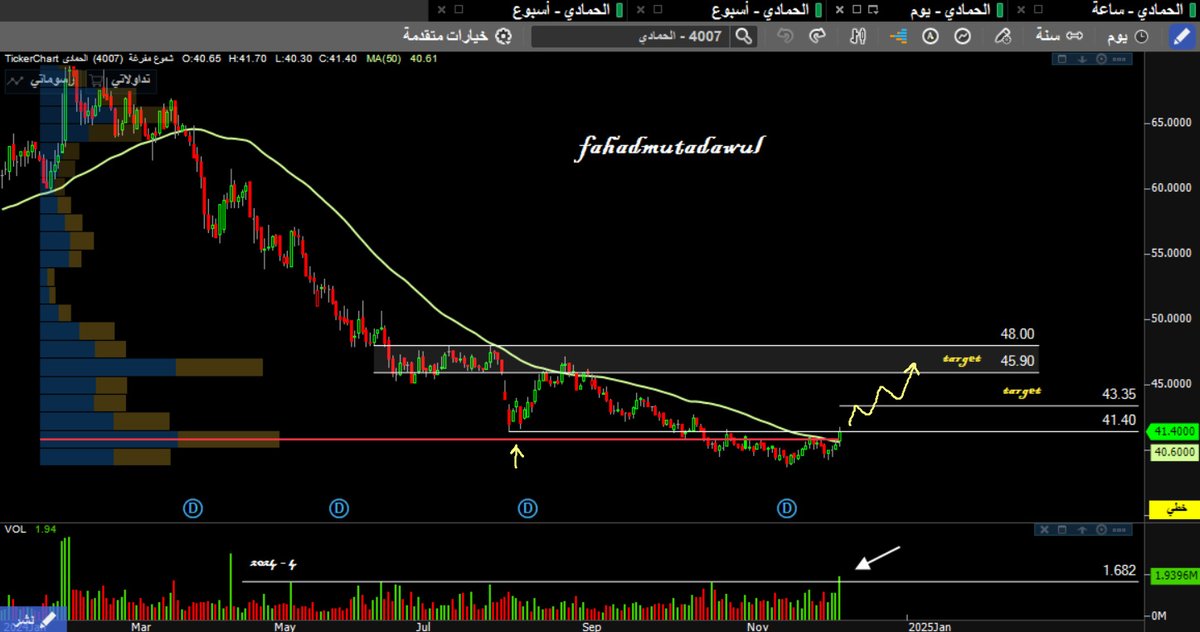Open the chart style paint tool
The height and width of the screenshot is (632, 1200).
pyautogui.click(x=1002, y=36)
